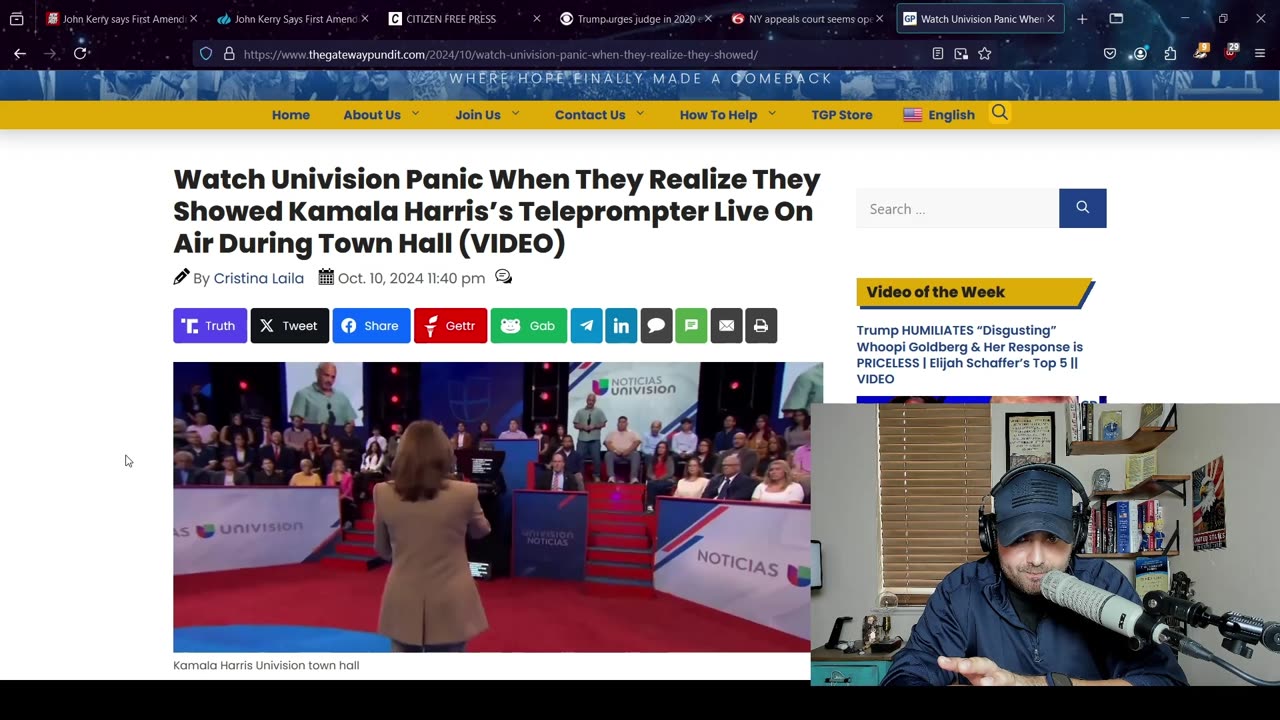The width and height of the screenshot is (1280, 720).
Task: Open the extensions puzzle icon
Action: pyautogui.click(x=1170, y=54)
